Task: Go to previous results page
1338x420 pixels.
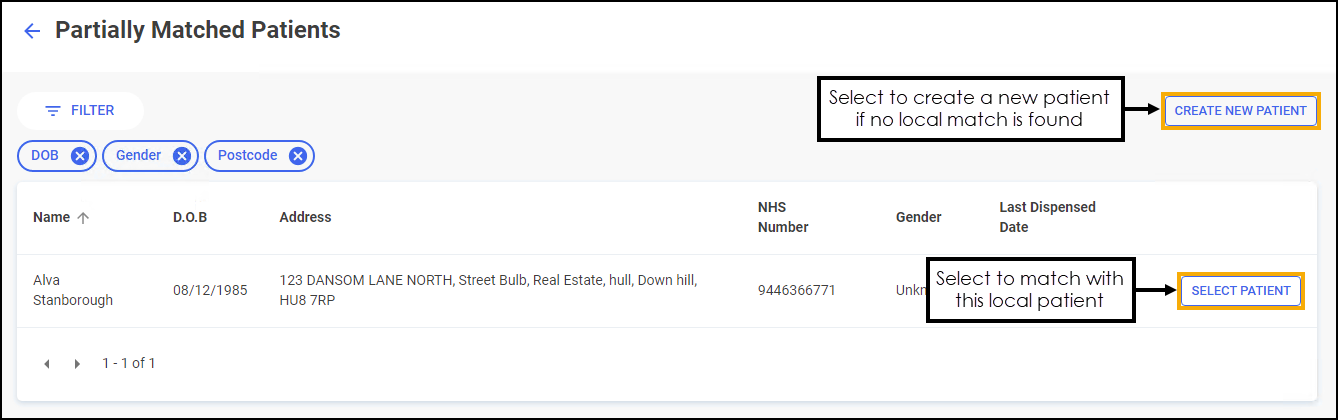Action: pos(47,364)
